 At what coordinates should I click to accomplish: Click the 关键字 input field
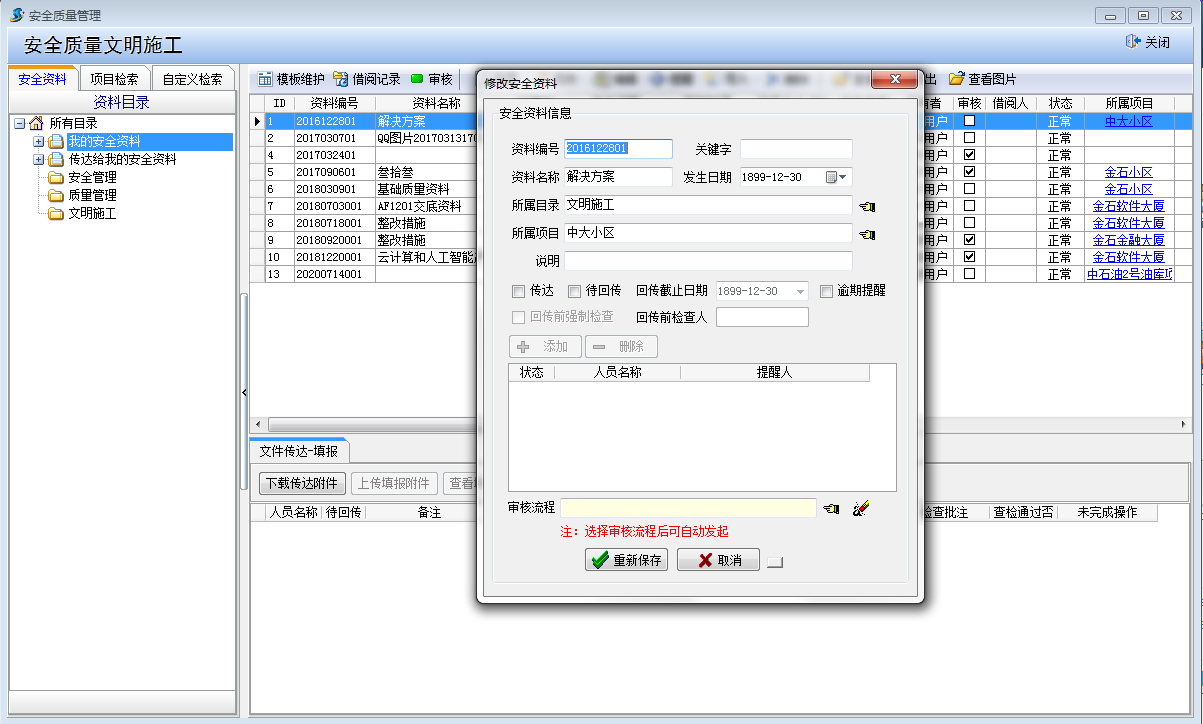796,149
